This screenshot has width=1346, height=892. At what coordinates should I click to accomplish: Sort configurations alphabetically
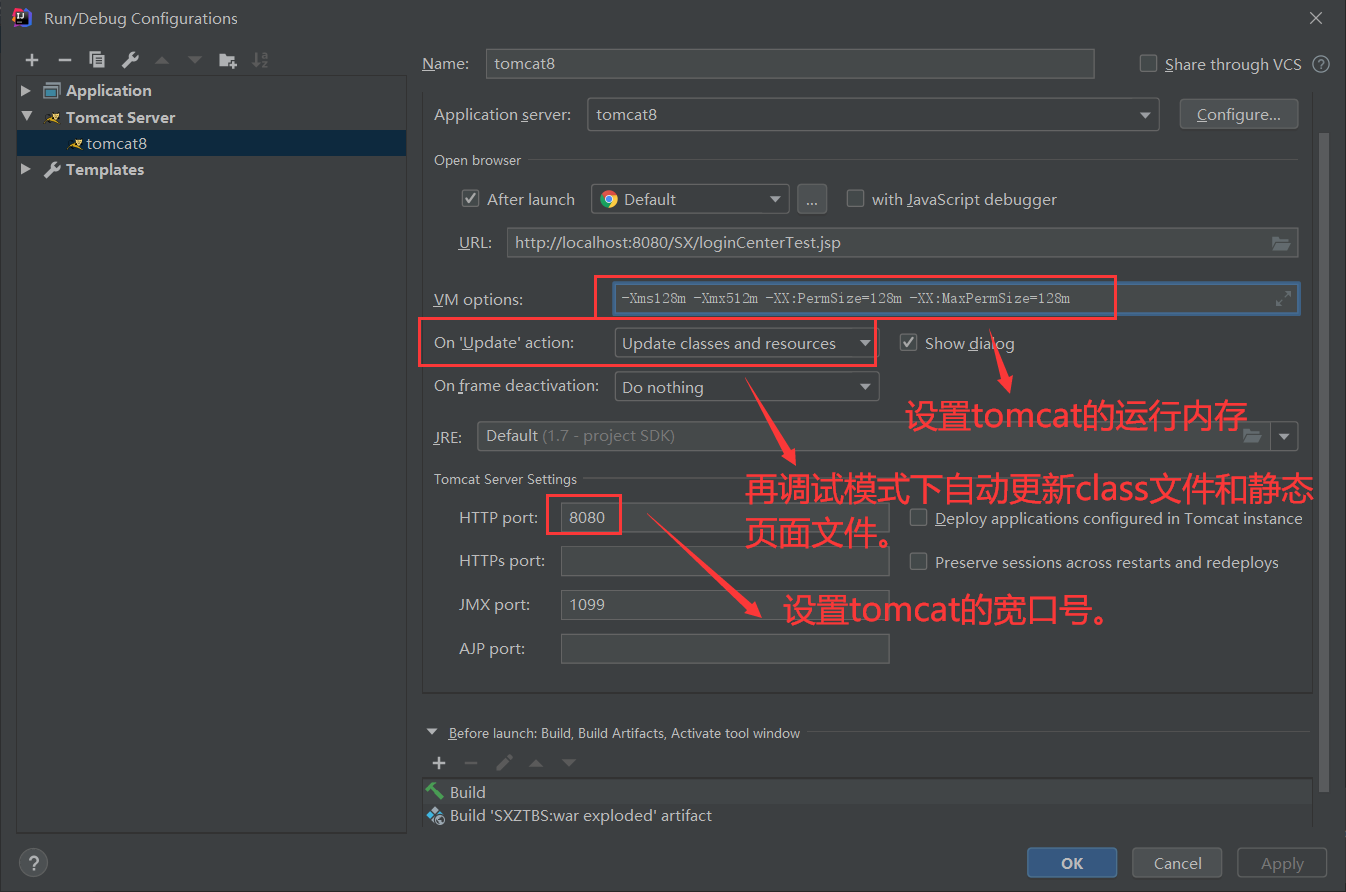point(260,60)
